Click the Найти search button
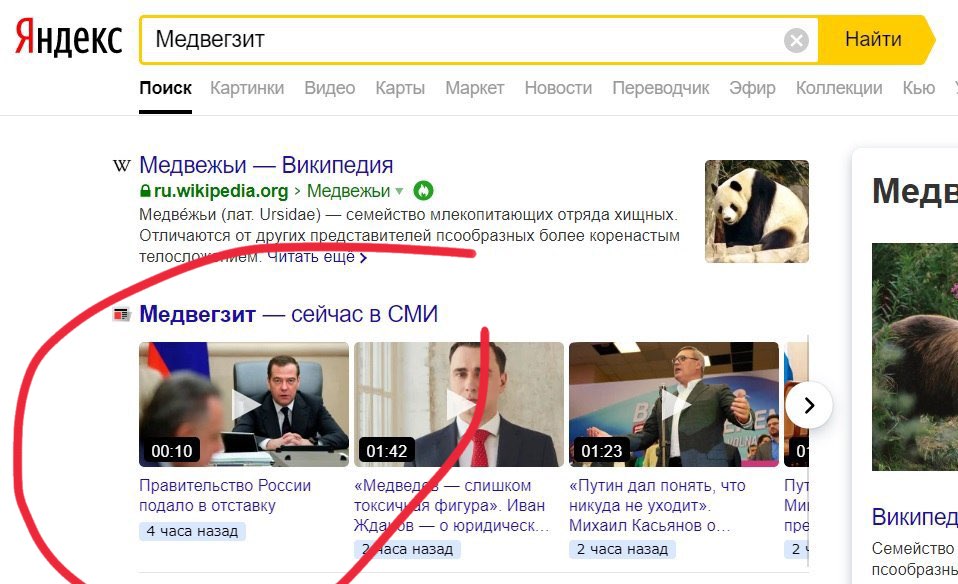This screenshot has height=584, width=958. click(874, 40)
